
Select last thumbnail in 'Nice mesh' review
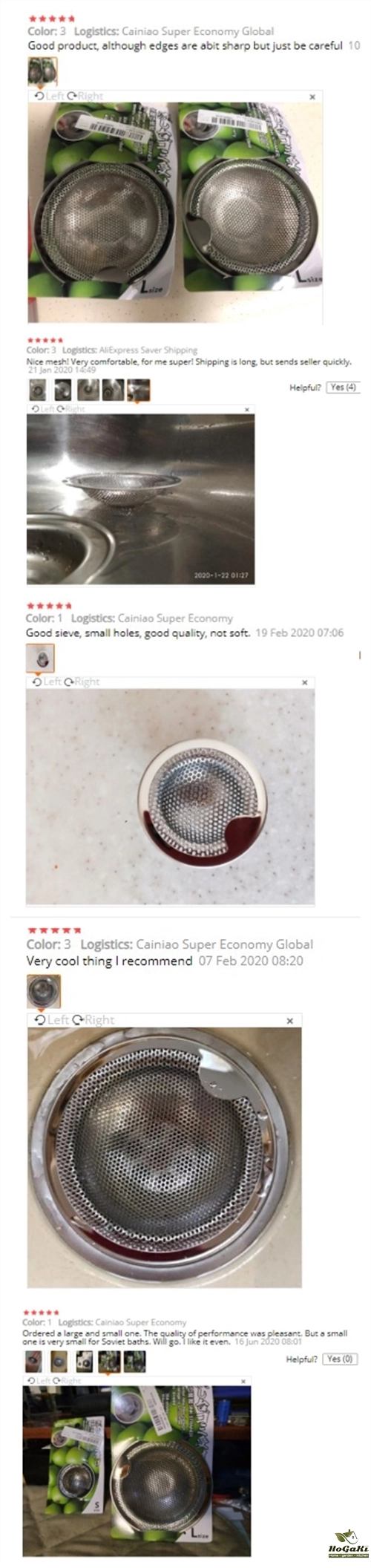tap(138, 389)
